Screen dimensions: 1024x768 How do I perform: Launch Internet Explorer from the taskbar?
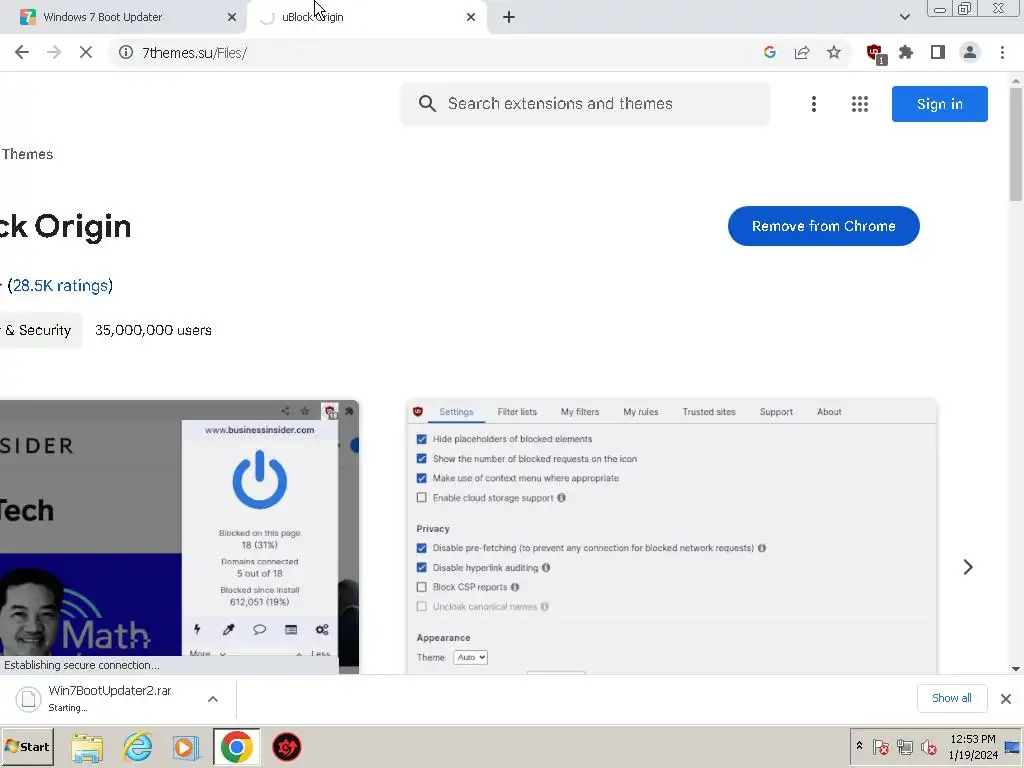(138, 747)
